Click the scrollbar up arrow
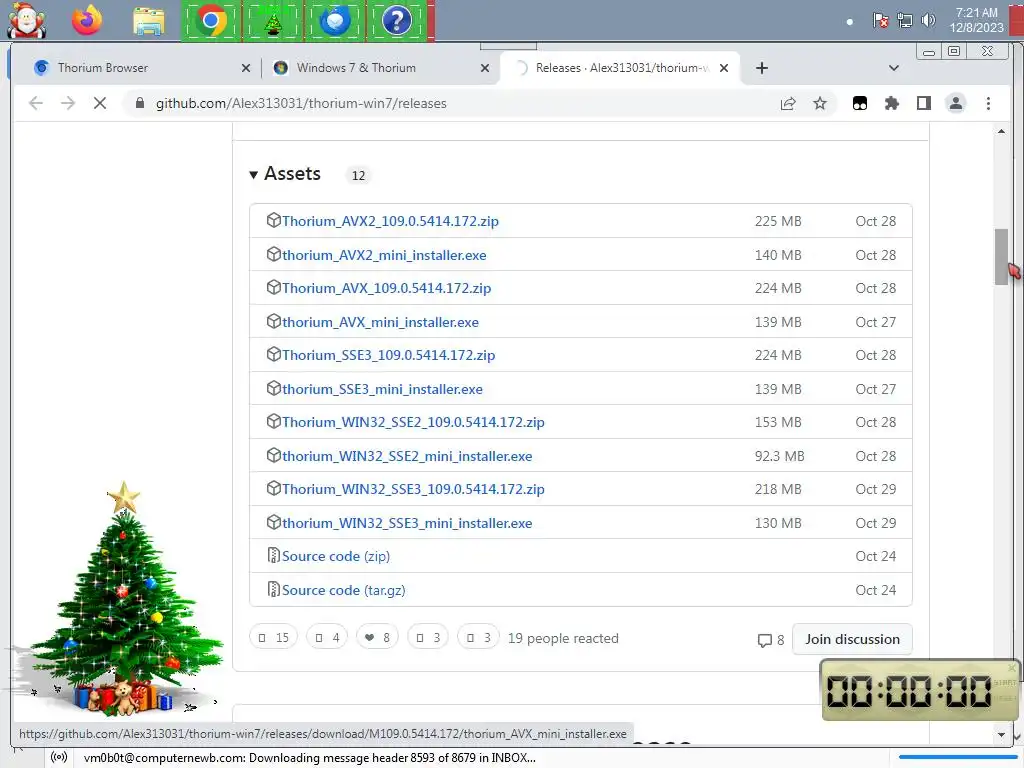 tap(1001, 132)
